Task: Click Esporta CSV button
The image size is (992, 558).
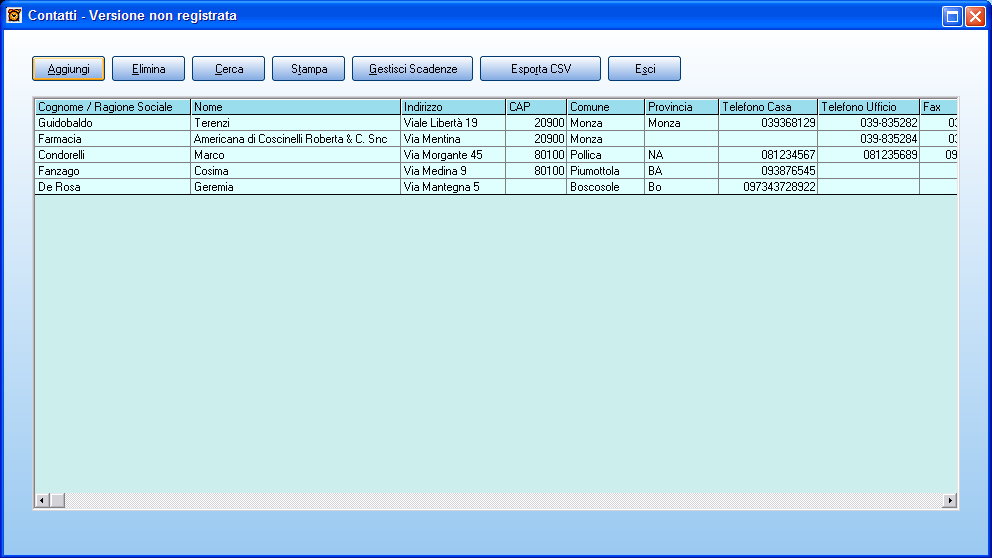Action: pyautogui.click(x=540, y=68)
